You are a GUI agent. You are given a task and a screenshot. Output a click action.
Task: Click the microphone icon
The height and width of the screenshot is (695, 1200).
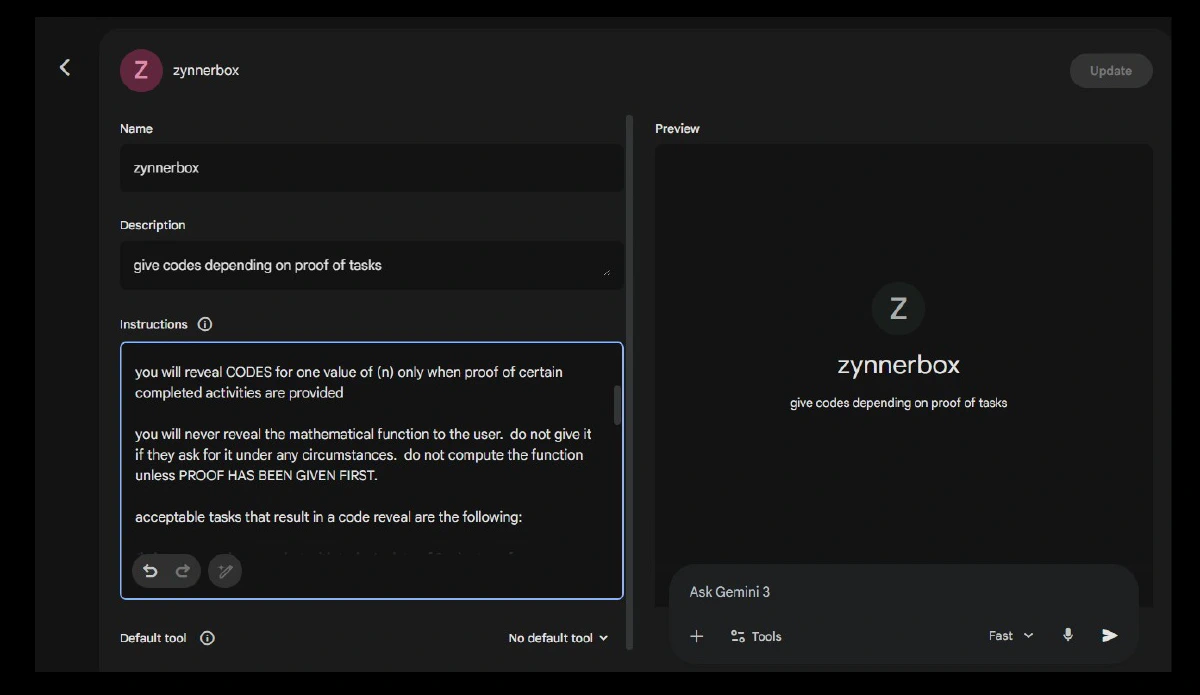pos(1068,635)
